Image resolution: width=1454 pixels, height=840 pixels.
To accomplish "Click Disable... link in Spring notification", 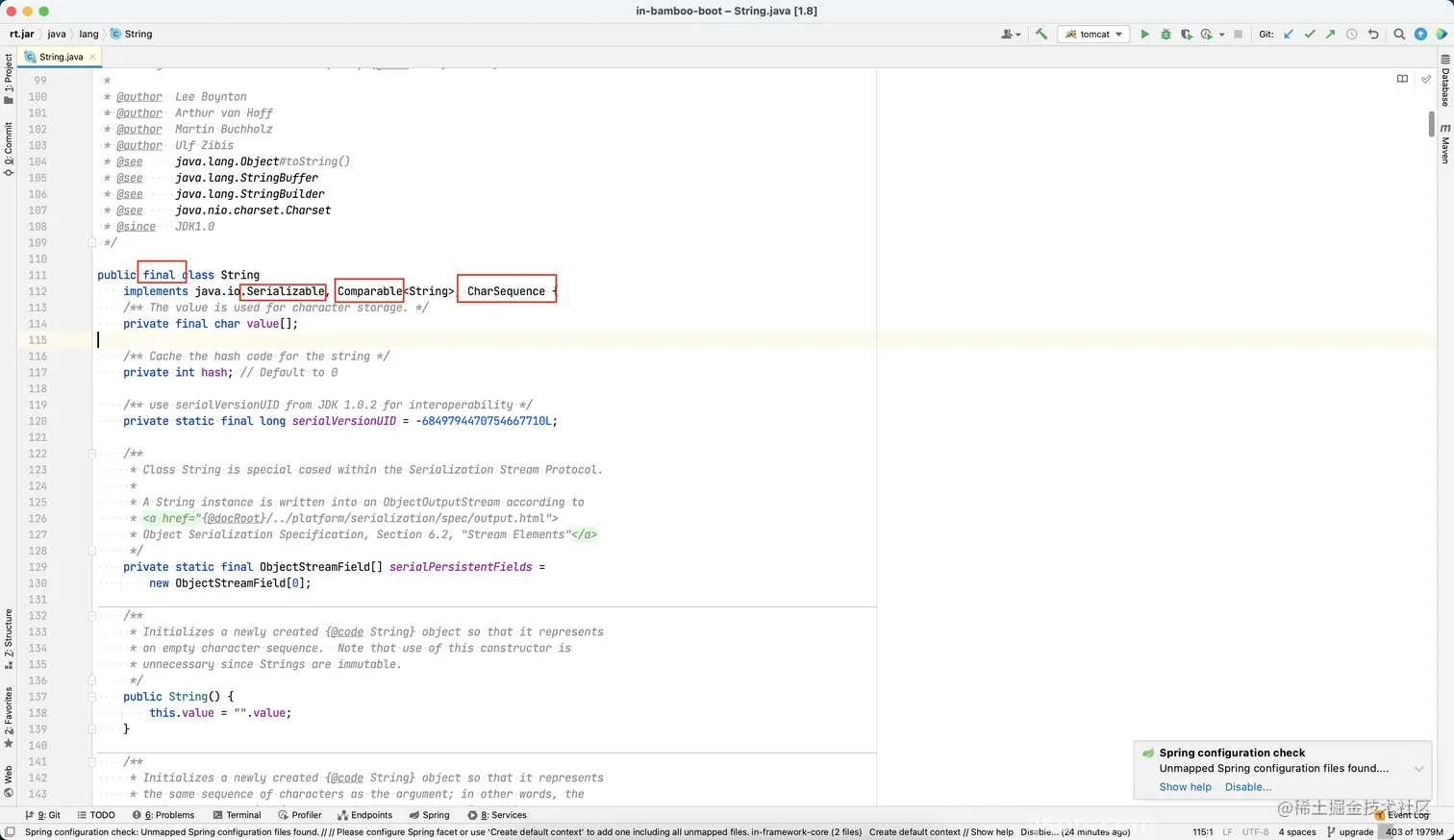I will pos(1248,787).
